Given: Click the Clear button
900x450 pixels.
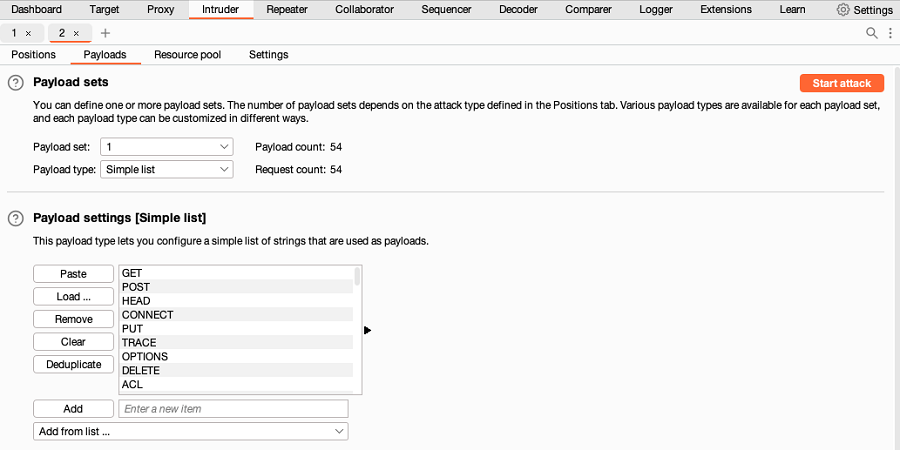Looking at the screenshot, I should click(x=73, y=342).
